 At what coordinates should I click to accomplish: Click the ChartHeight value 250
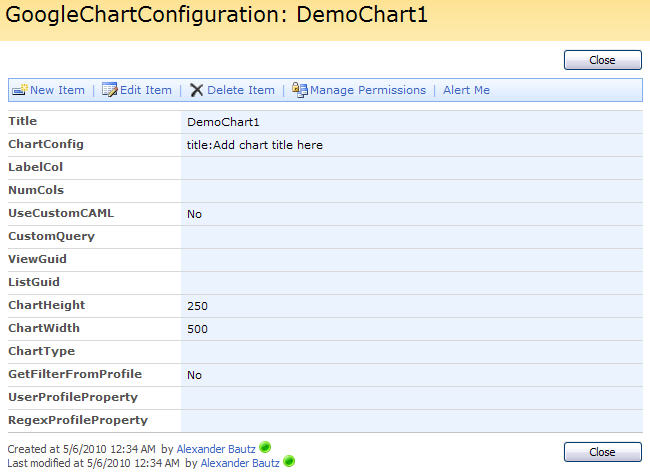coord(197,305)
